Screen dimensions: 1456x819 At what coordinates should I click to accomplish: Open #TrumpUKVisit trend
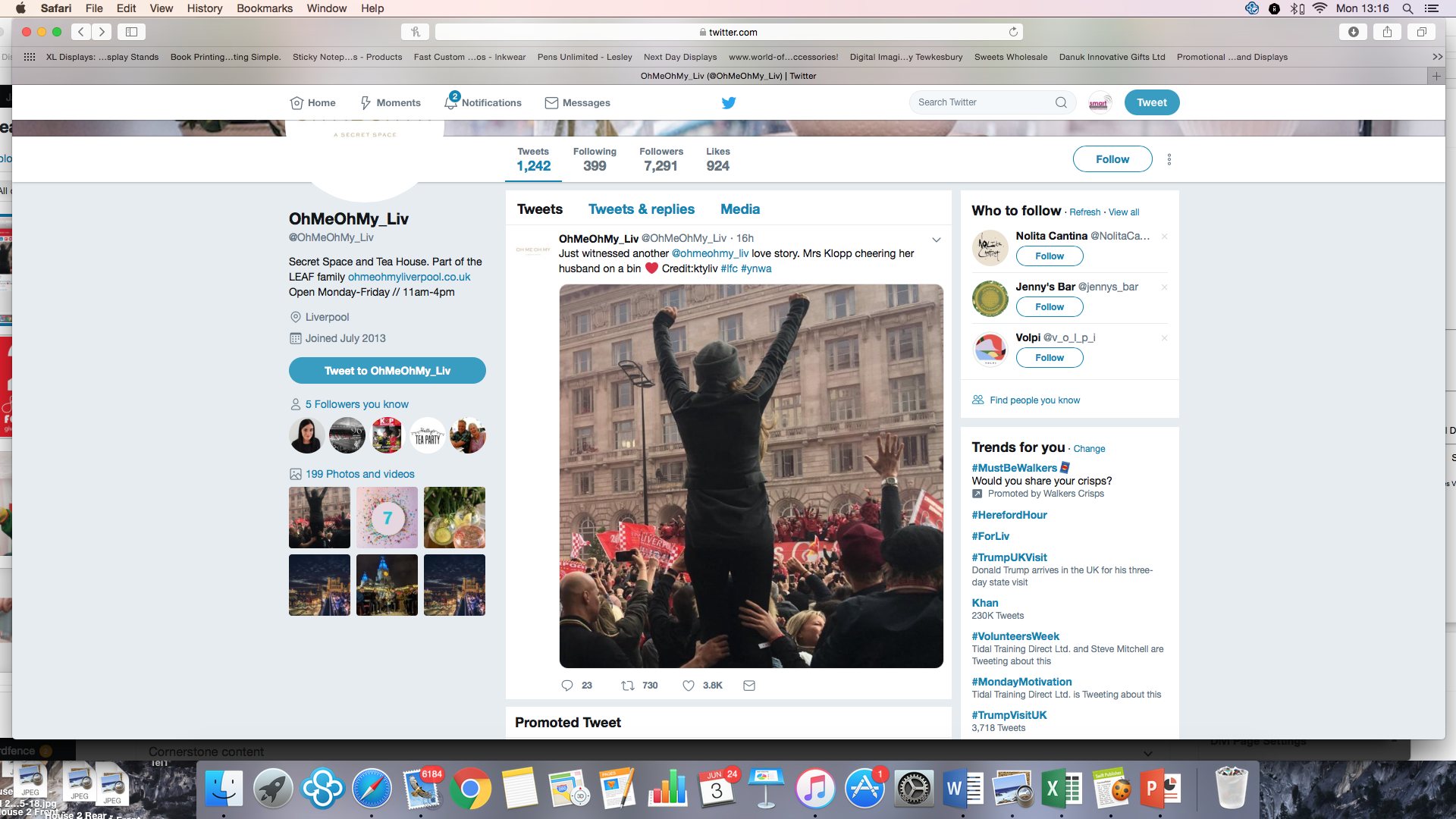(1009, 557)
